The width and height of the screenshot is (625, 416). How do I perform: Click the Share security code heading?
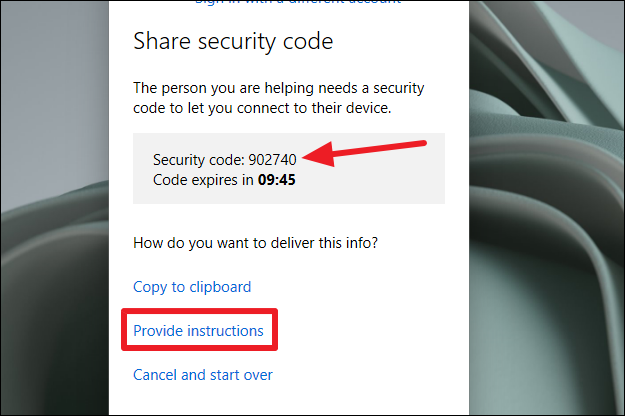tap(233, 41)
